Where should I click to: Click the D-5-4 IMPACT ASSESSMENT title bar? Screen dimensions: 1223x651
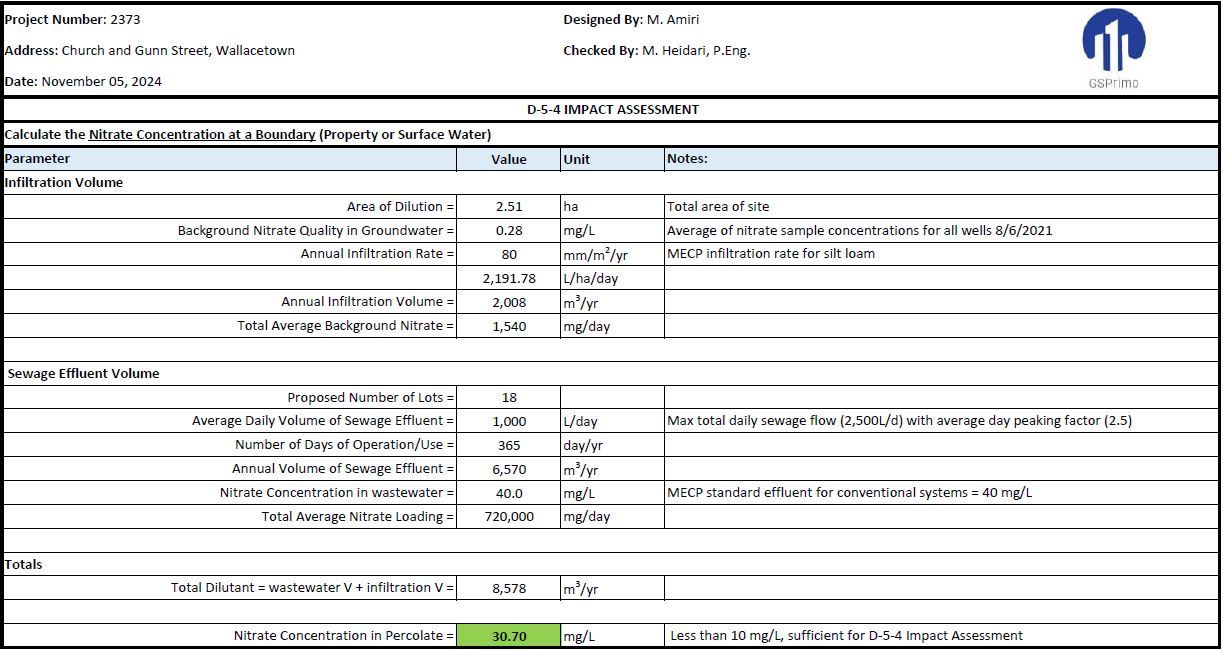pos(612,110)
